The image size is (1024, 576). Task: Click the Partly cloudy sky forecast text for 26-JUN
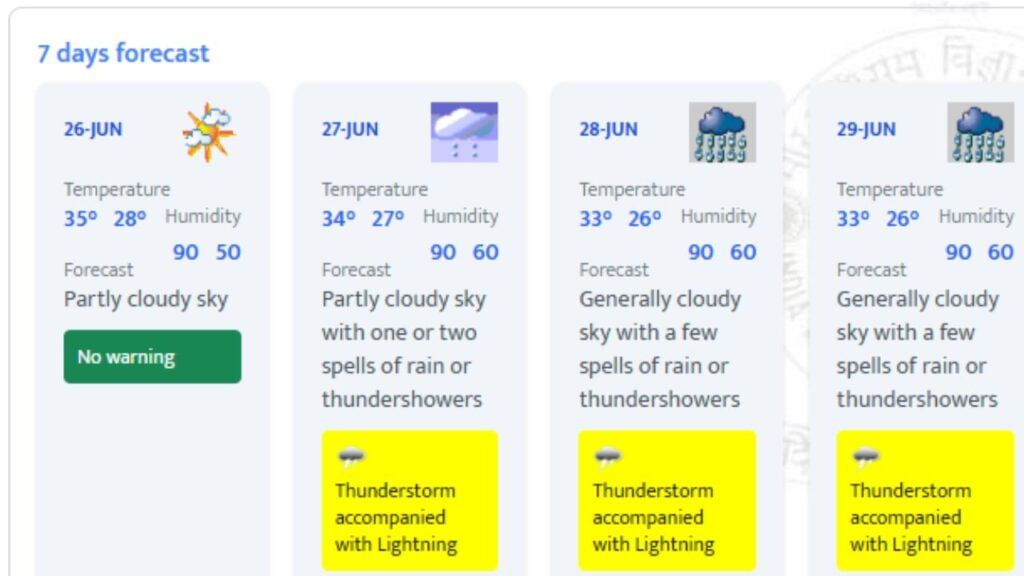coord(146,300)
